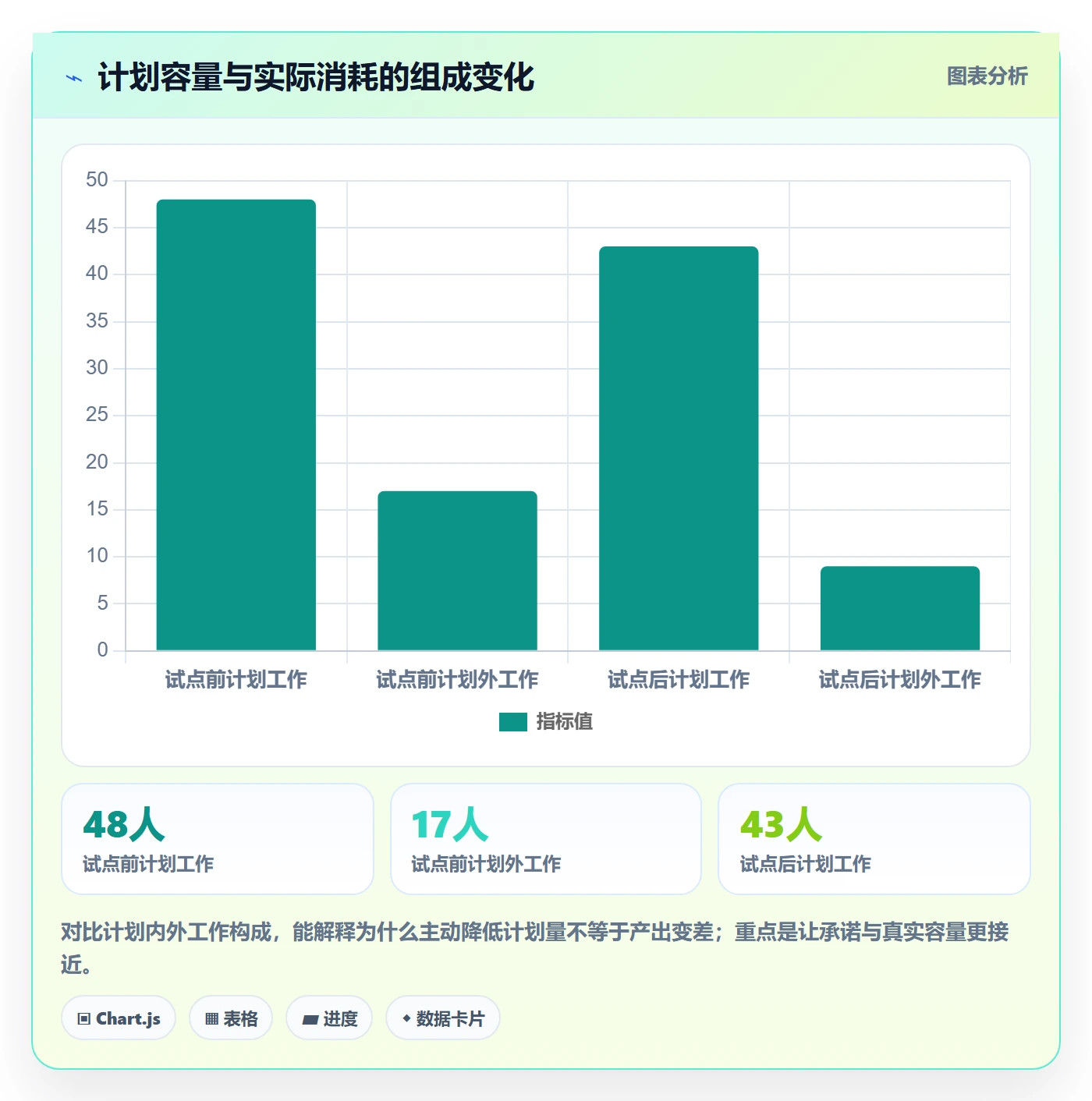Click the 试点后计划工作 bar in chart
The width and height of the screenshot is (1092, 1101).
pos(679,448)
